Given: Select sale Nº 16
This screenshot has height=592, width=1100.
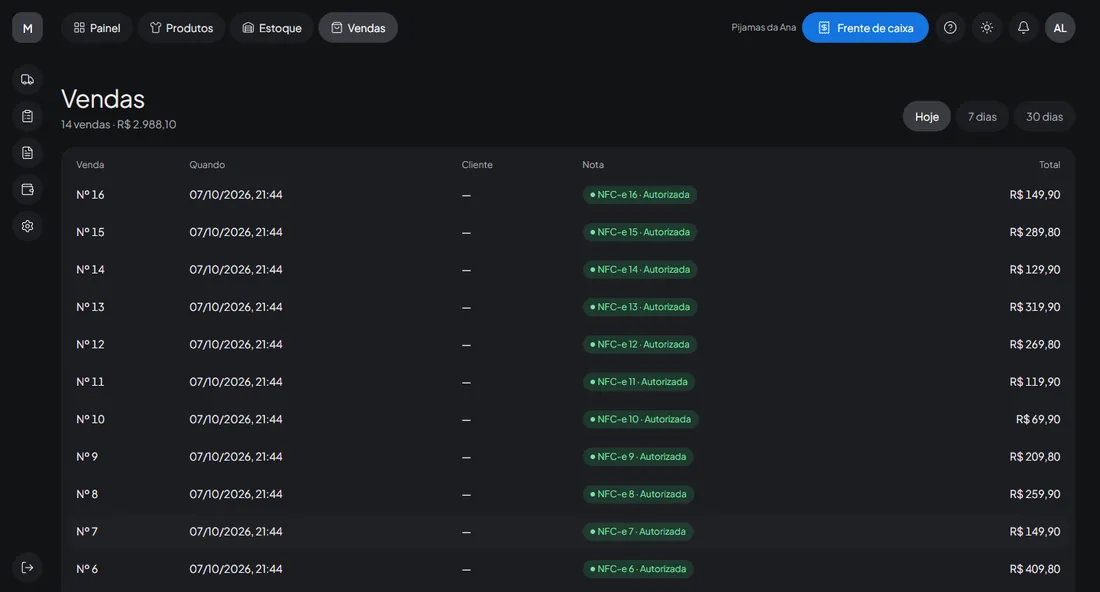Looking at the screenshot, I should [x=90, y=195].
